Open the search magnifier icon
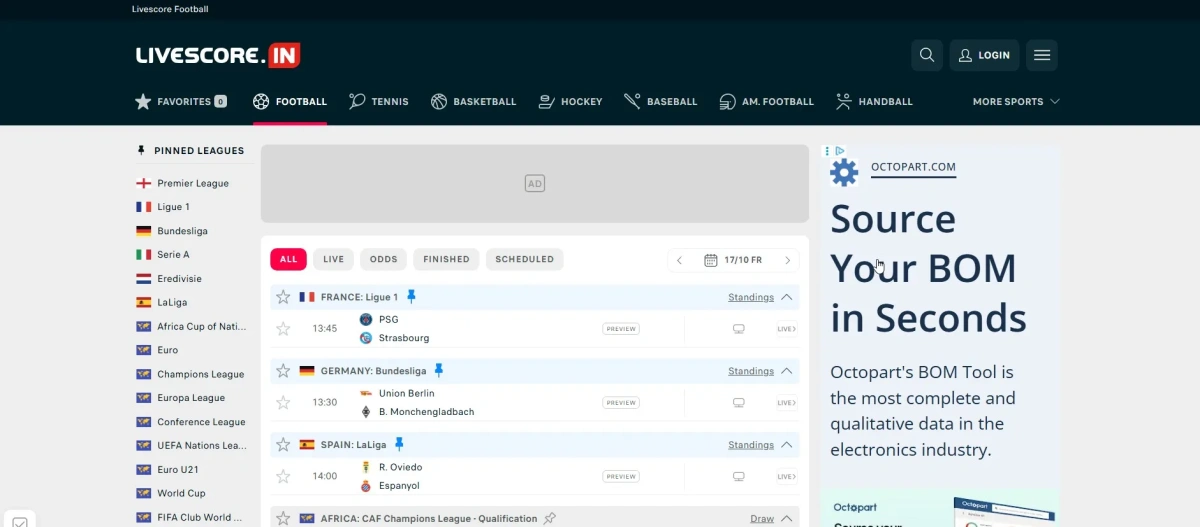 pyautogui.click(x=927, y=55)
